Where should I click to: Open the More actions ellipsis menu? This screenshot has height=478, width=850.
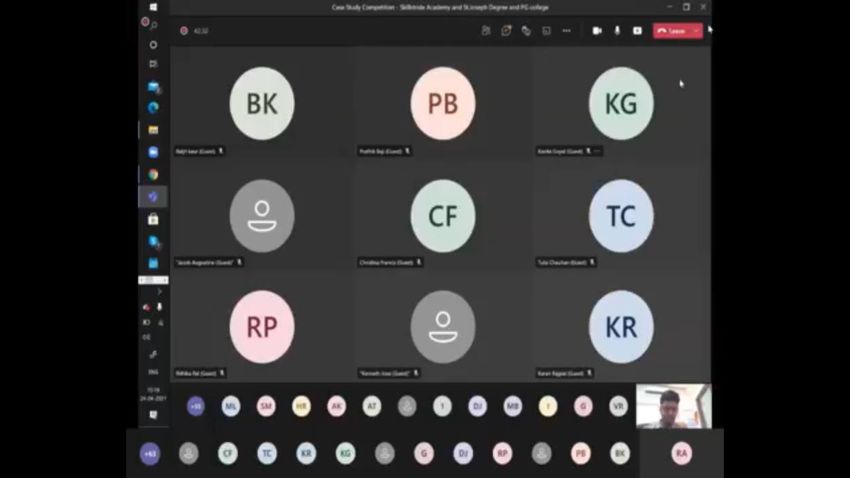[566, 31]
